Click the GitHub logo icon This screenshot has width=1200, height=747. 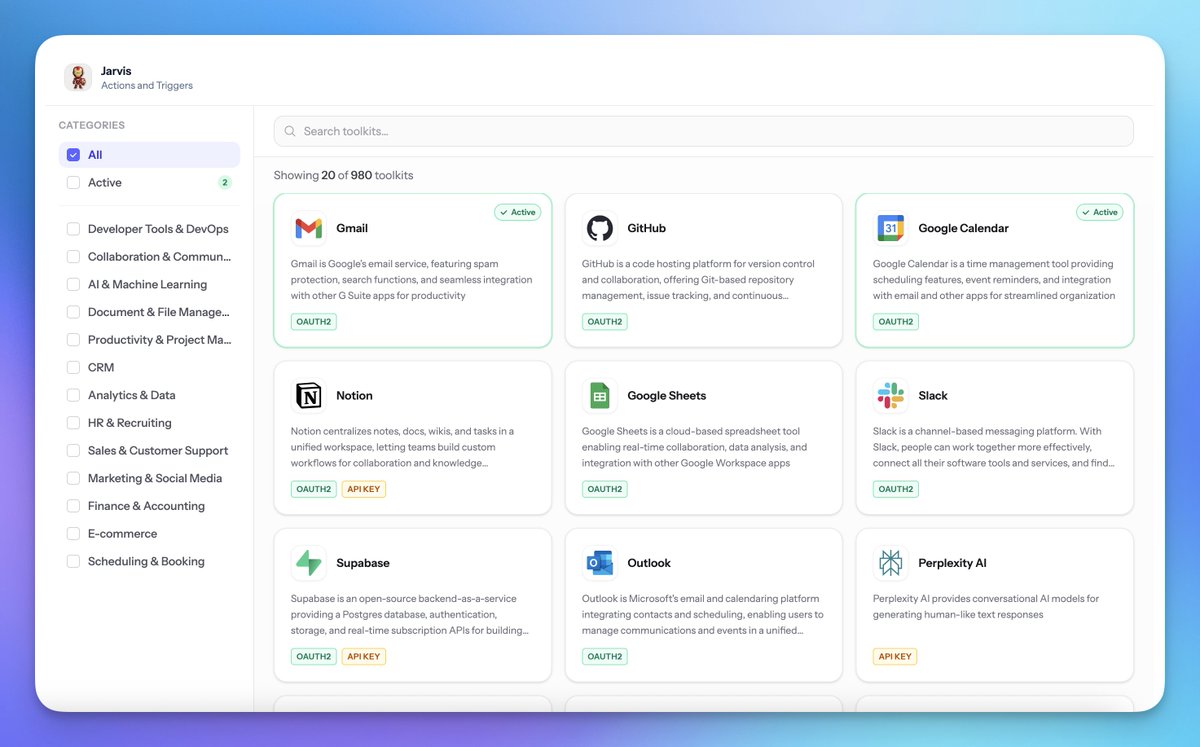(x=599, y=229)
